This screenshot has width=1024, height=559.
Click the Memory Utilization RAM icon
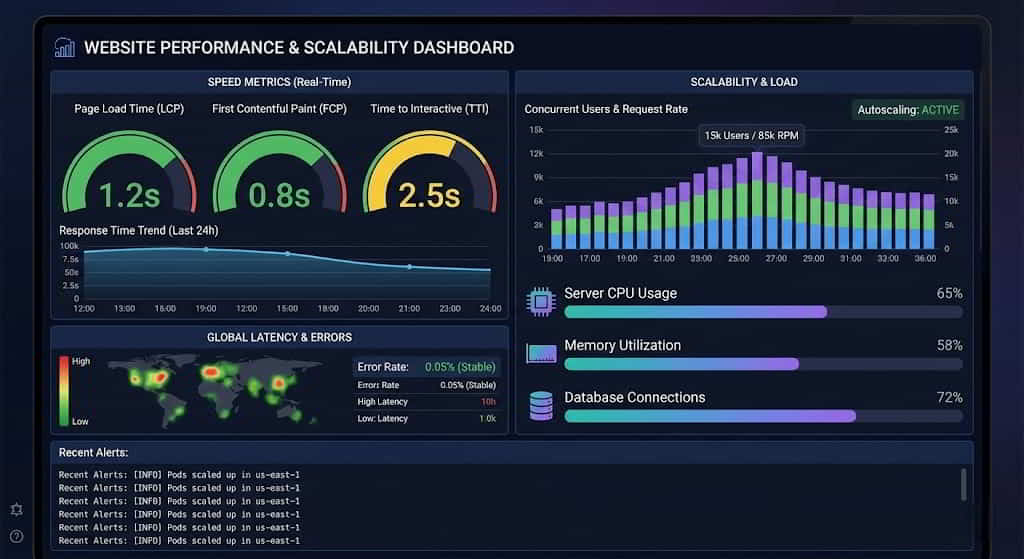tap(541, 353)
